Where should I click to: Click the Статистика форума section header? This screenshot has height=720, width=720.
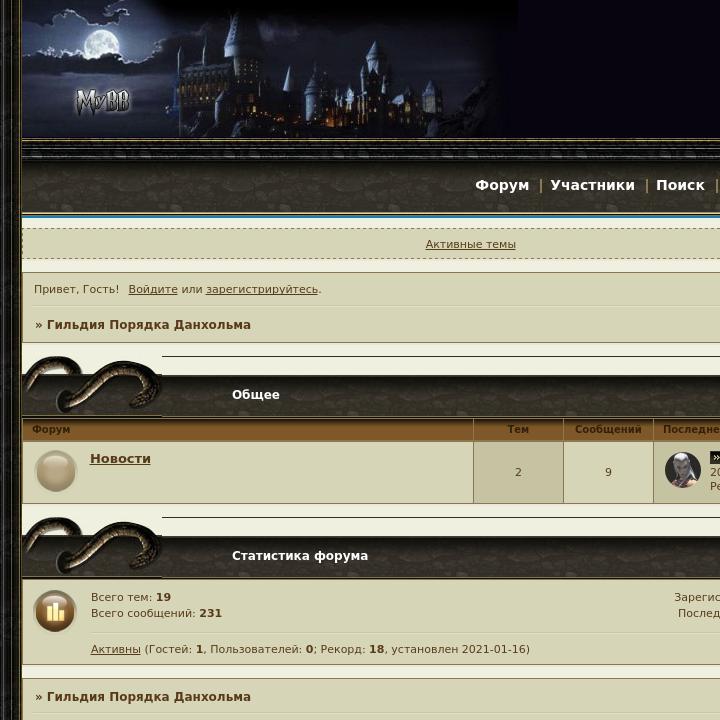pos(300,556)
